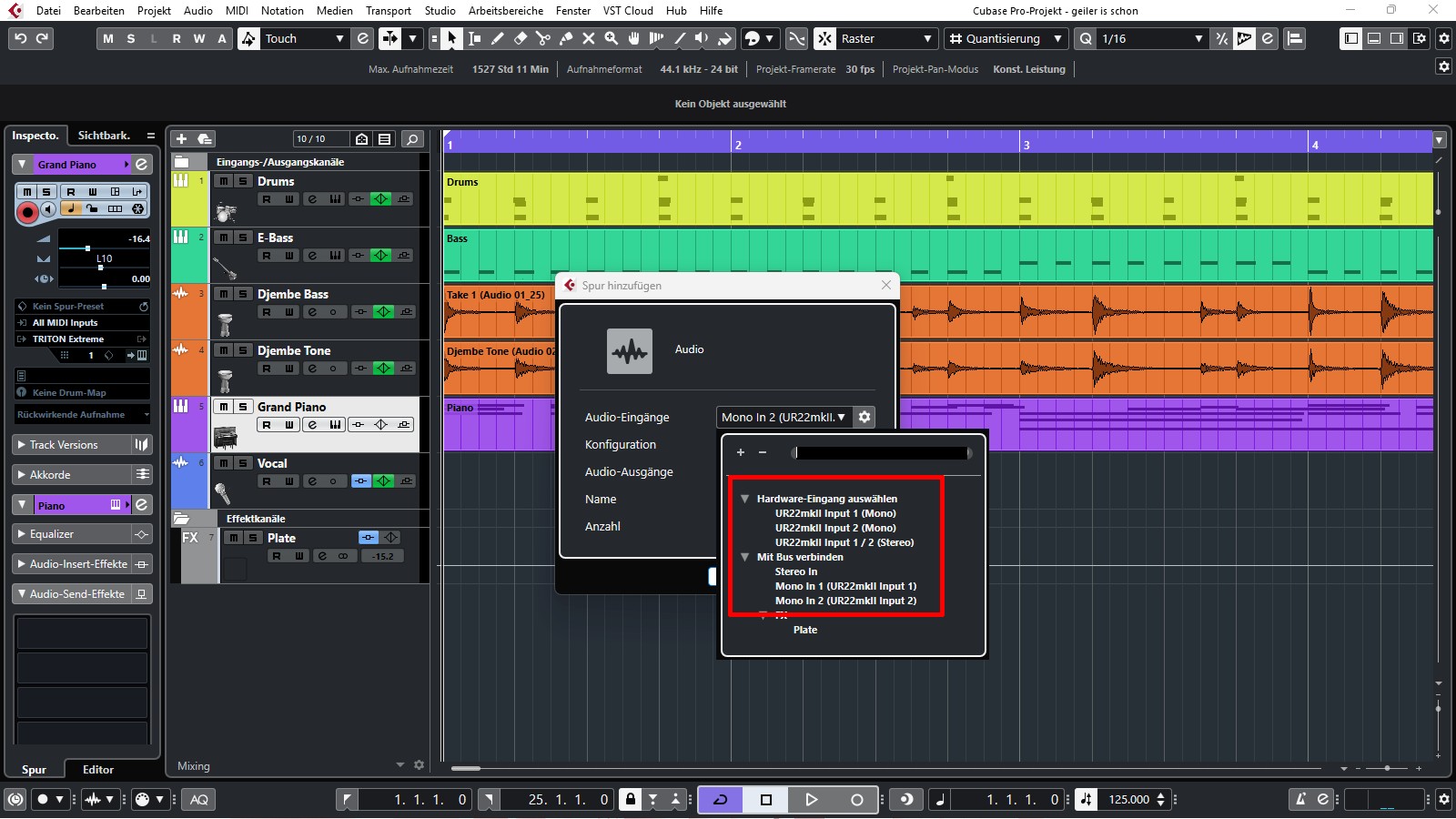1456x819 pixels.
Task: Select the Glue tool
Action: pyautogui.click(x=566, y=38)
